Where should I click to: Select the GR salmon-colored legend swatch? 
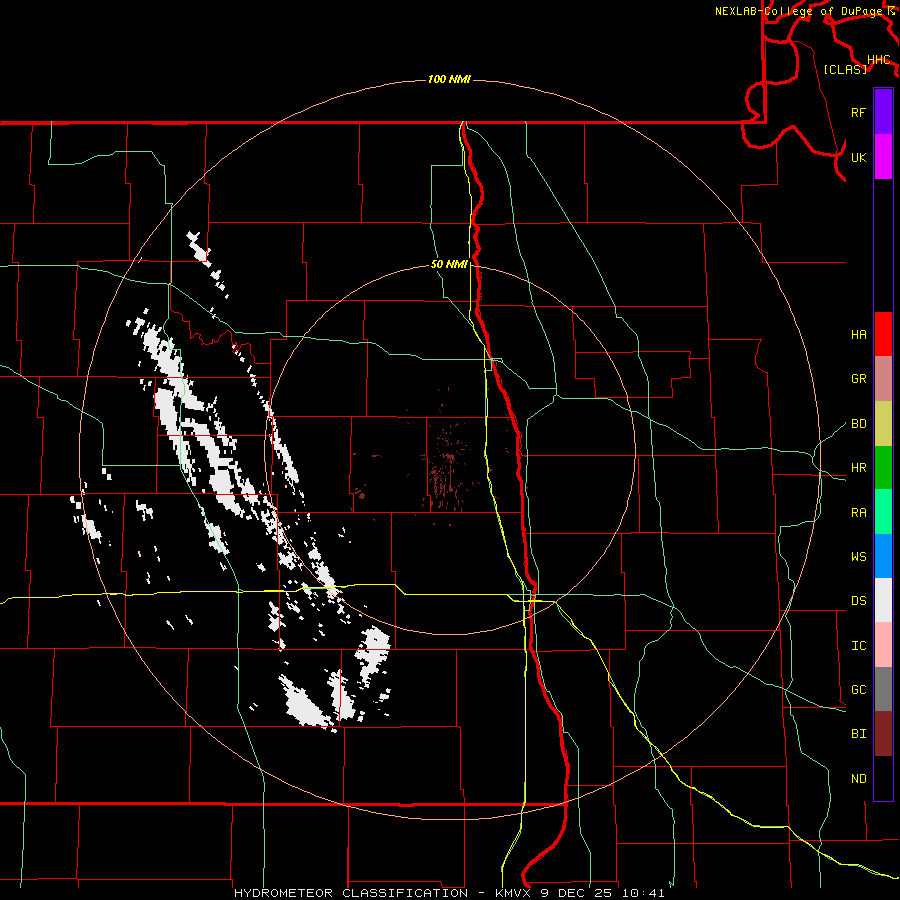[883, 378]
